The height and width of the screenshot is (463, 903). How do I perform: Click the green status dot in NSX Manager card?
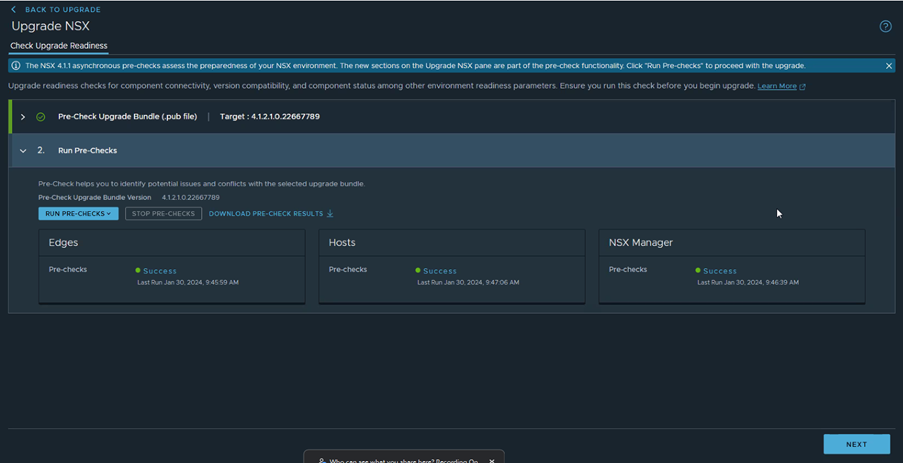point(698,270)
